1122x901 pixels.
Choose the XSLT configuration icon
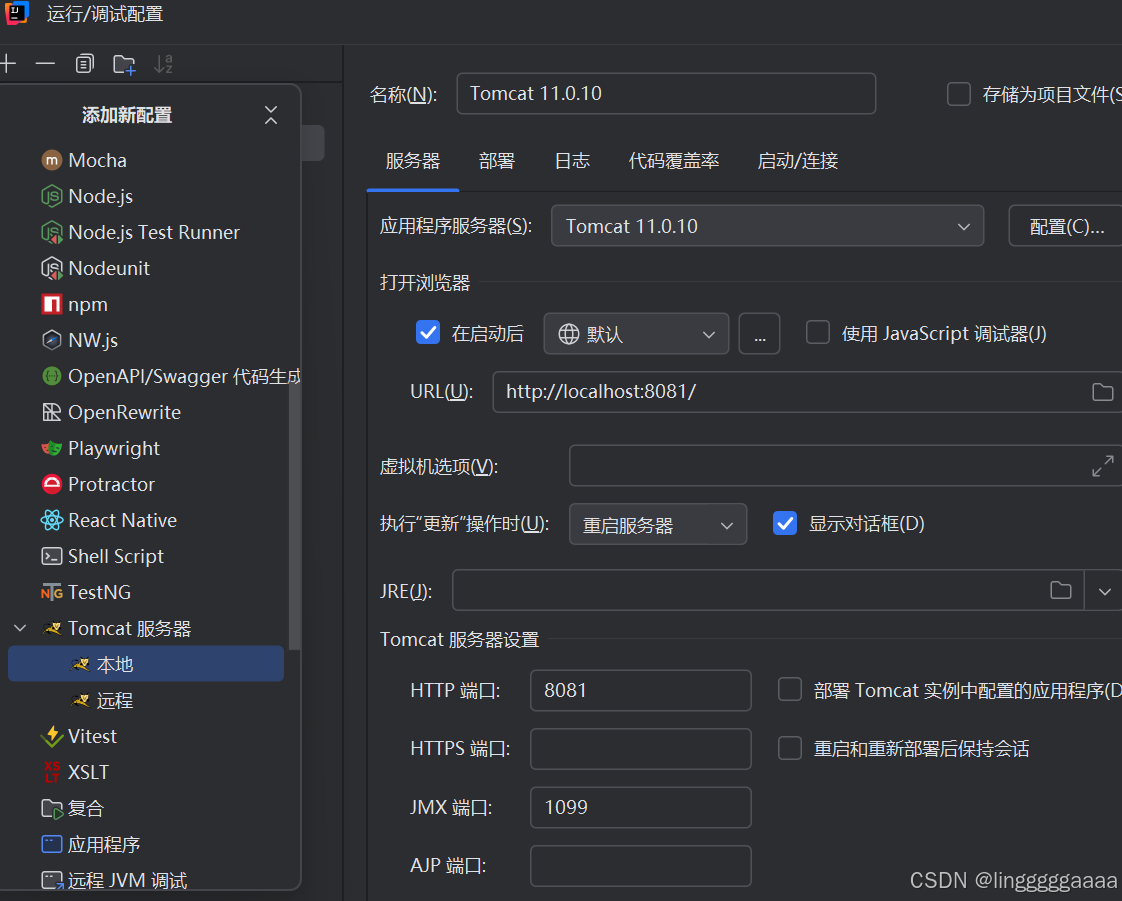52,772
